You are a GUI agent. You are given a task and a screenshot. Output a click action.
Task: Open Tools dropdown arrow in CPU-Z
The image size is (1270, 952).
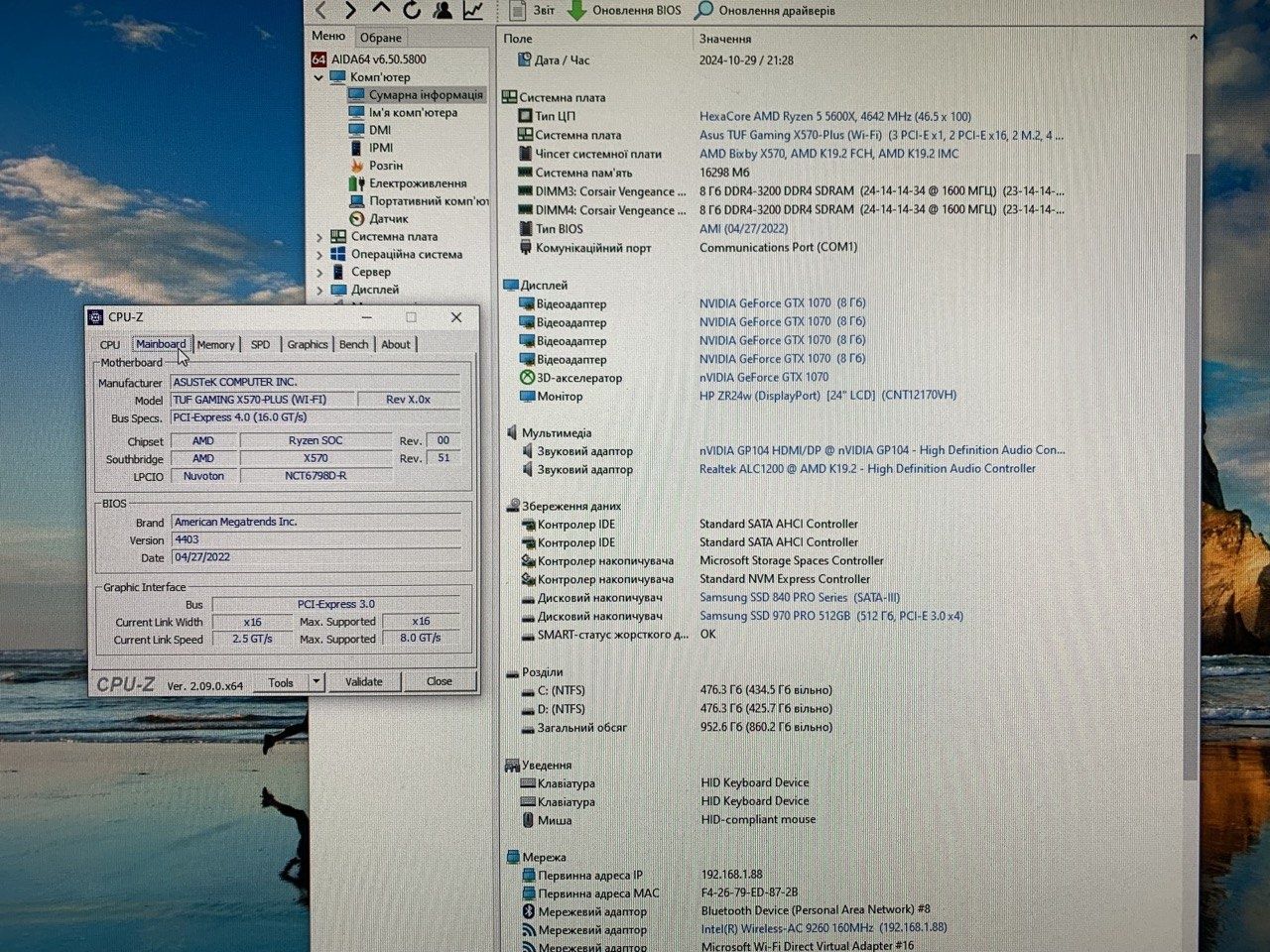[317, 682]
